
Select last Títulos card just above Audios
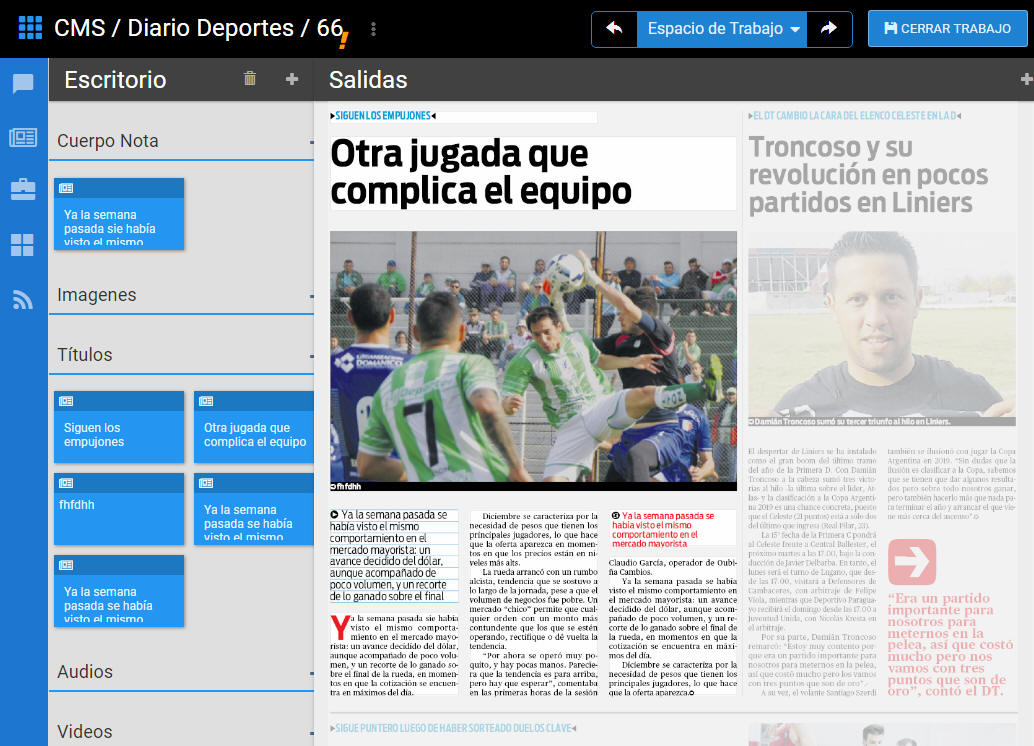click(x=119, y=591)
